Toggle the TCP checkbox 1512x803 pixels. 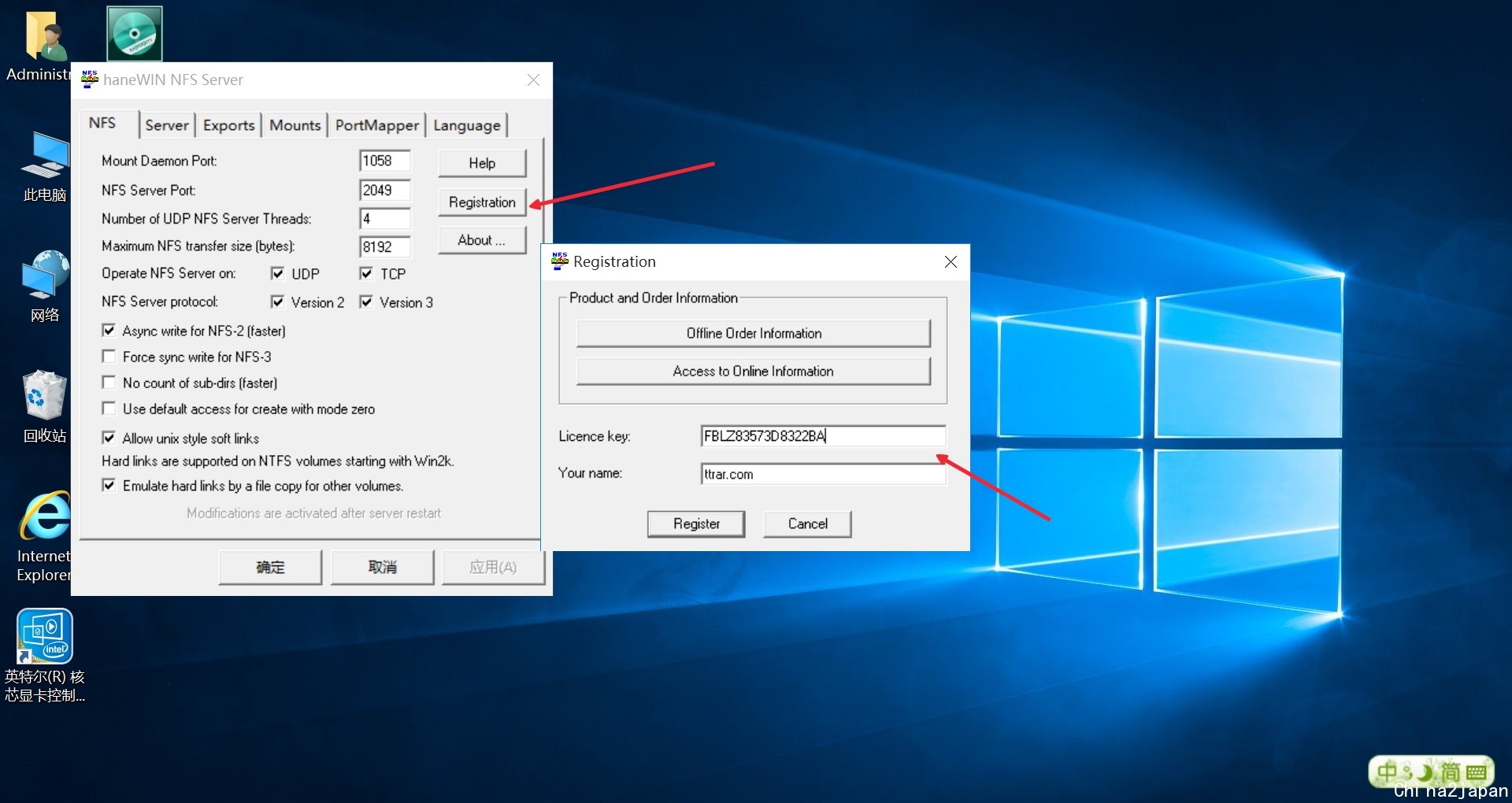[x=366, y=273]
